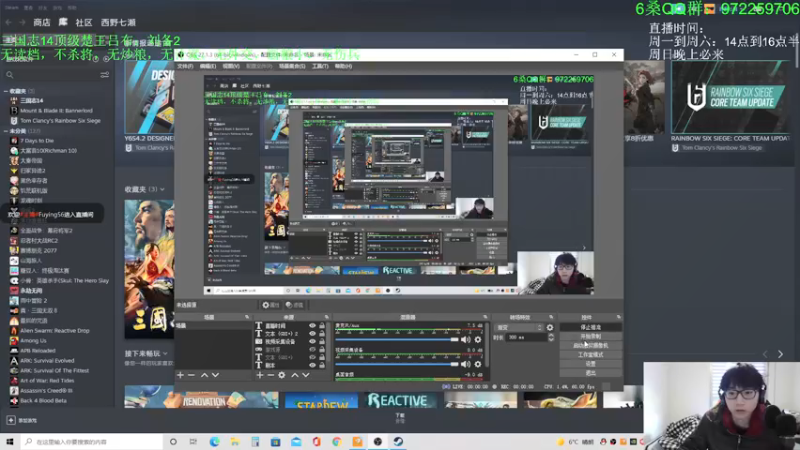Viewport: 800px width, 450px height.
Task: Show next shelf items with right arrow
Action: [780, 354]
